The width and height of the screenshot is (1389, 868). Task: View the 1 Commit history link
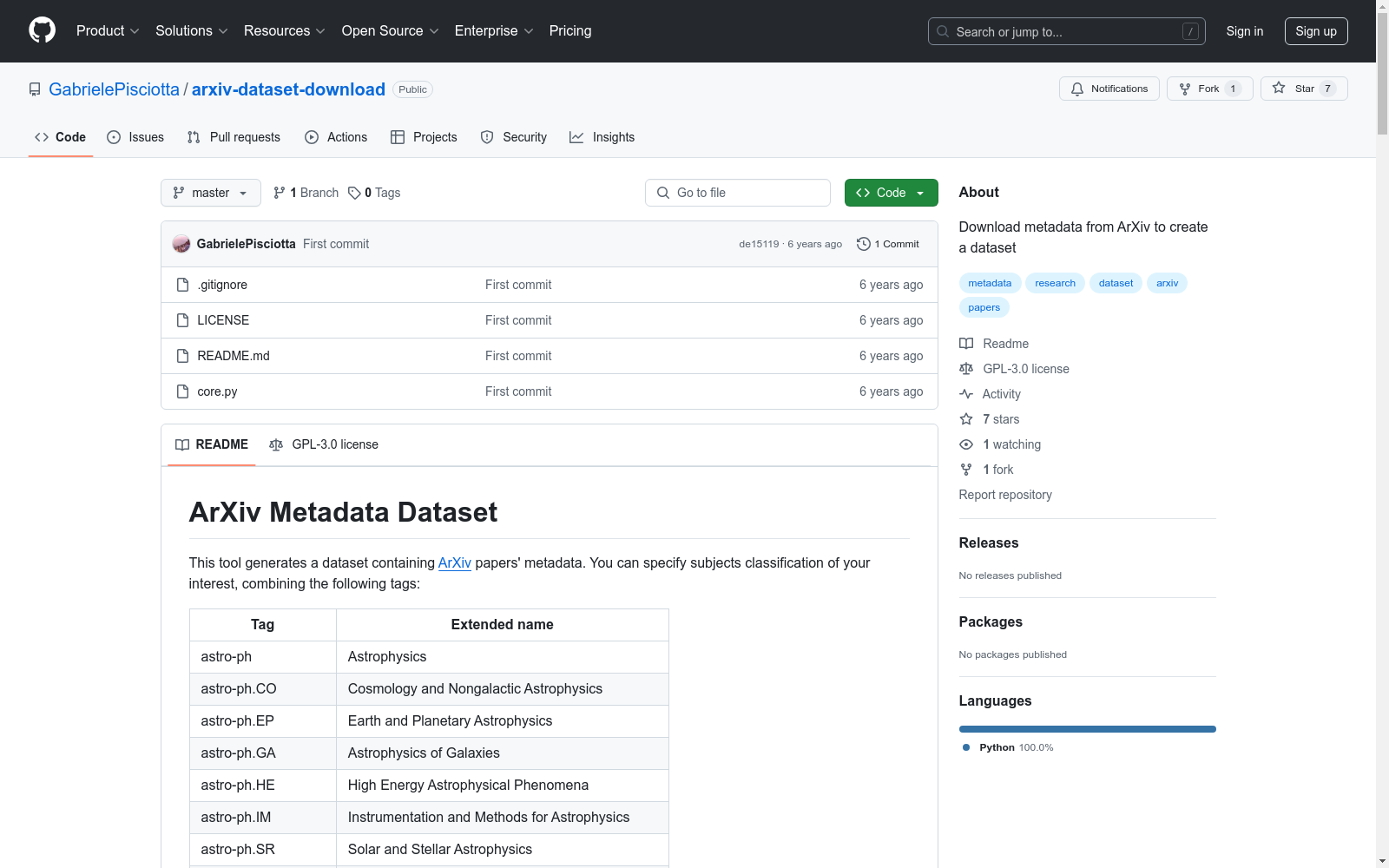coord(888,244)
